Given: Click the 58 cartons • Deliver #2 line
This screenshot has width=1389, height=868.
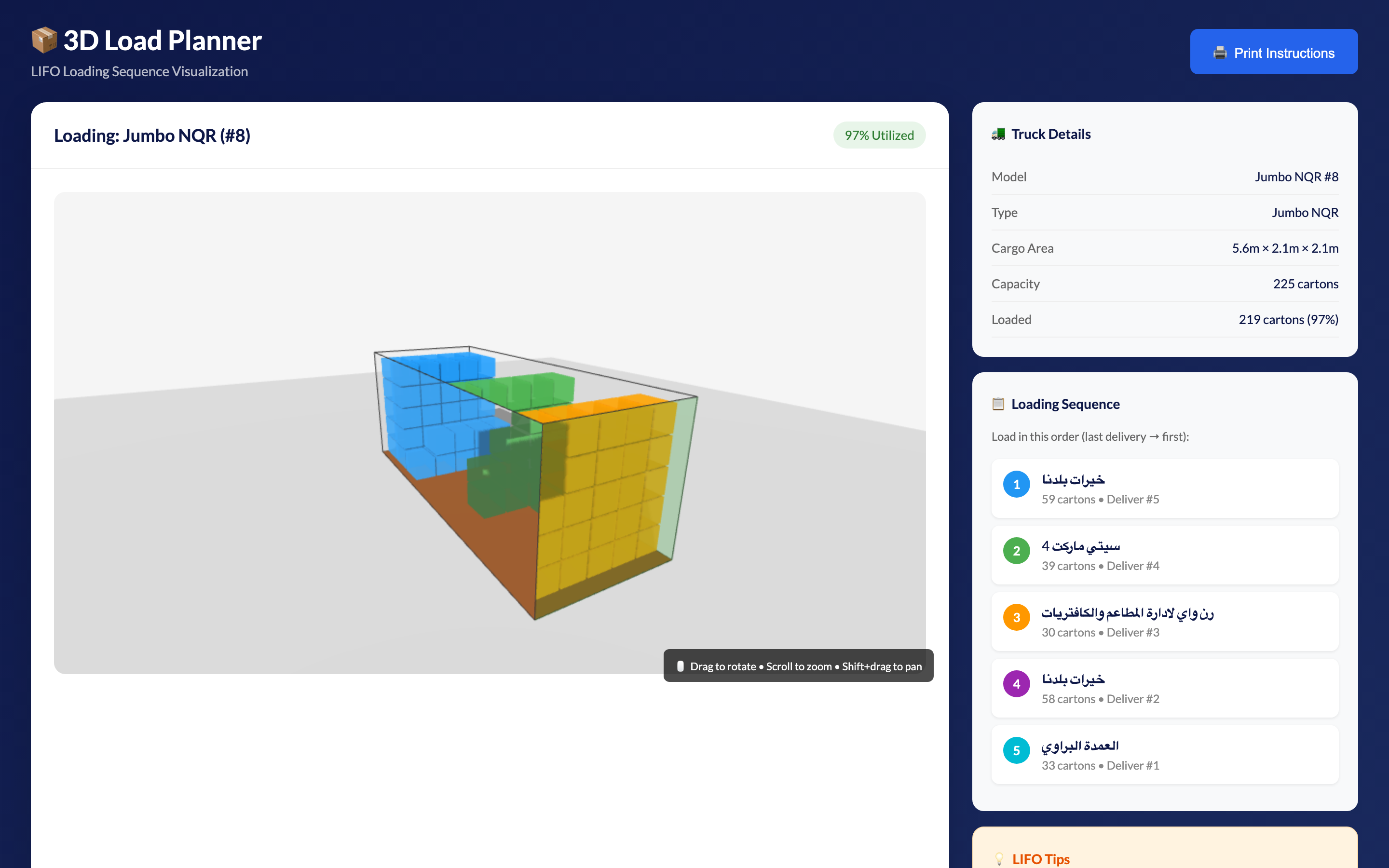Looking at the screenshot, I should coord(1100,699).
